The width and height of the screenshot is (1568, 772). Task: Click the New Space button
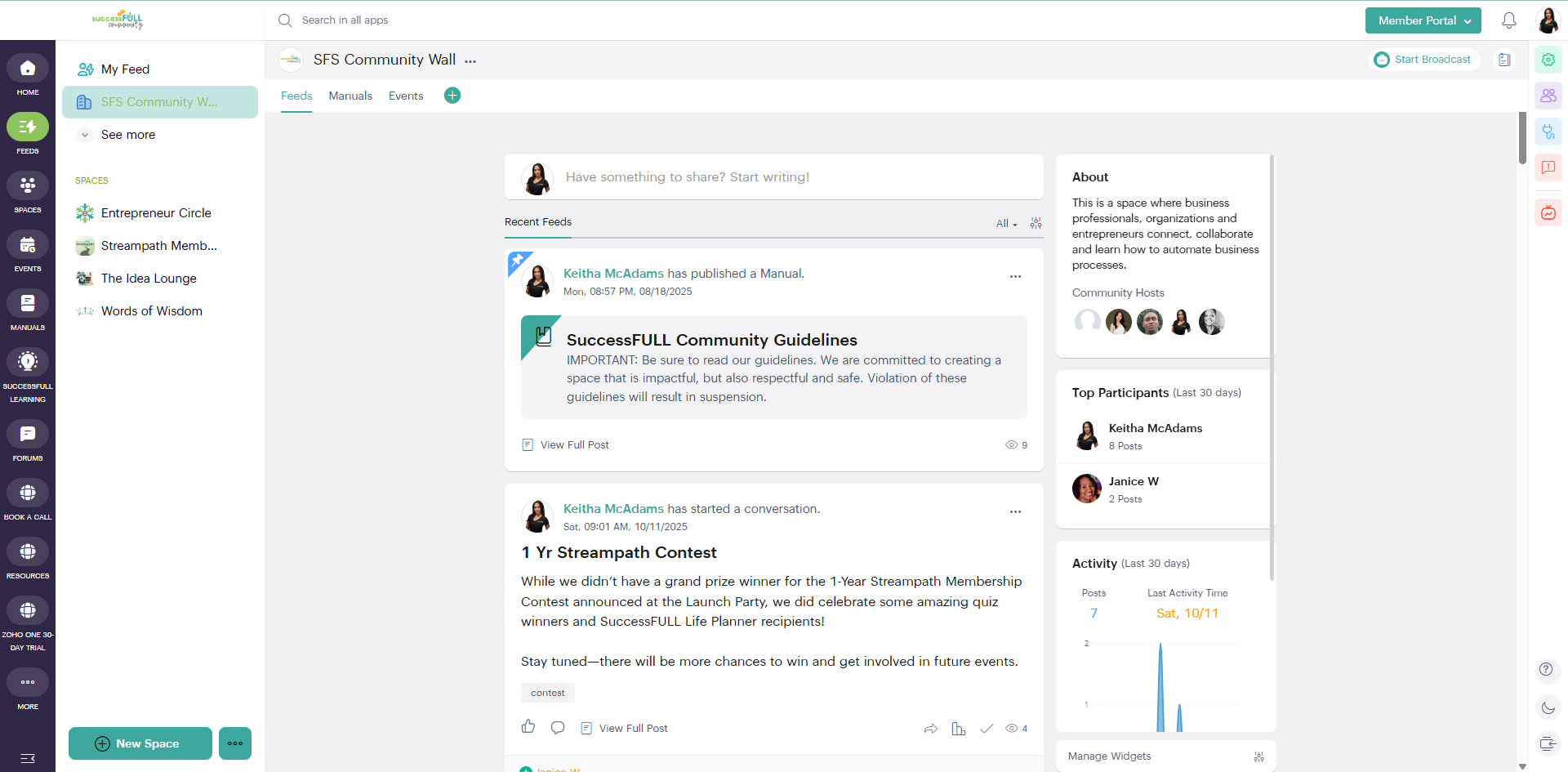(140, 743)
